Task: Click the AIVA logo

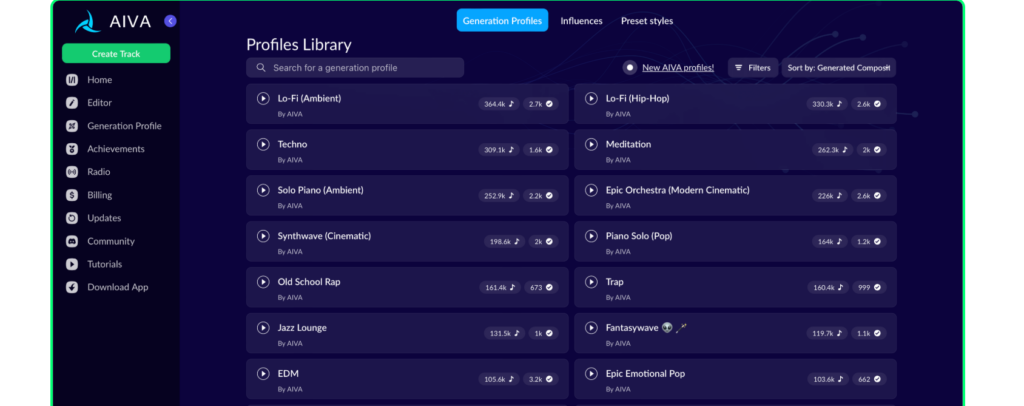Action: click(x=112, y=22)
